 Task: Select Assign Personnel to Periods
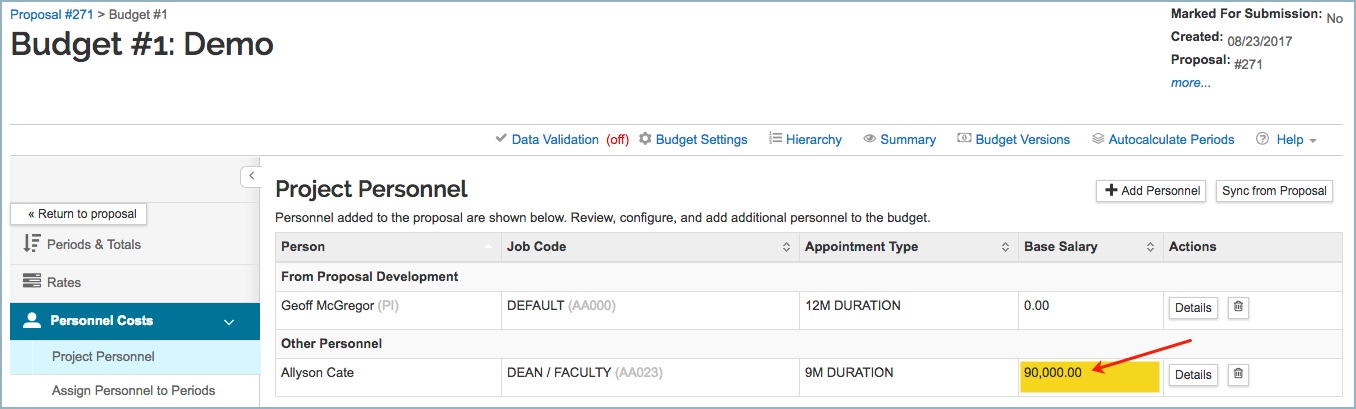click(133, 391)
